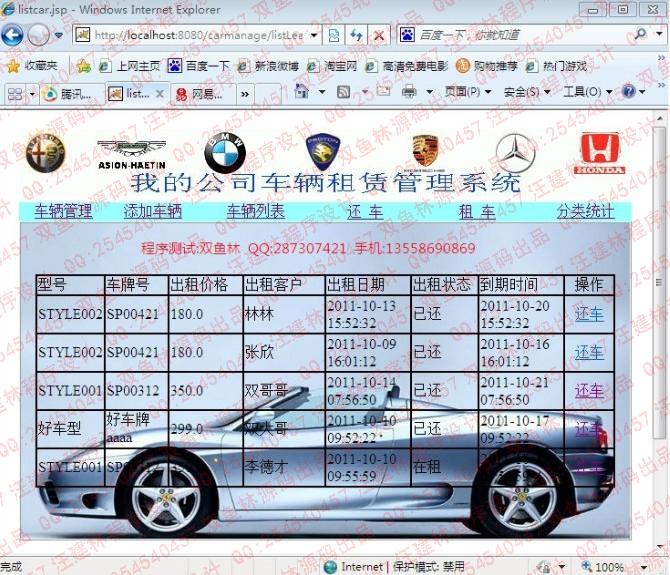Click Internet protected mode status text
670x575 pixels.
pyautogui.click(x=394, y=566)
